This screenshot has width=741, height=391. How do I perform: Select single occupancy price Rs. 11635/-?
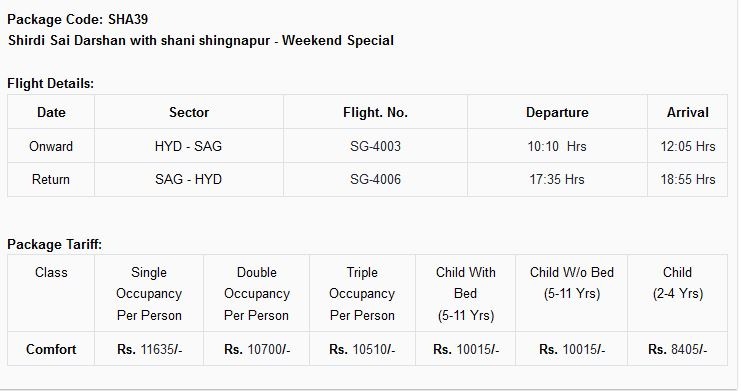pos(149,349)
